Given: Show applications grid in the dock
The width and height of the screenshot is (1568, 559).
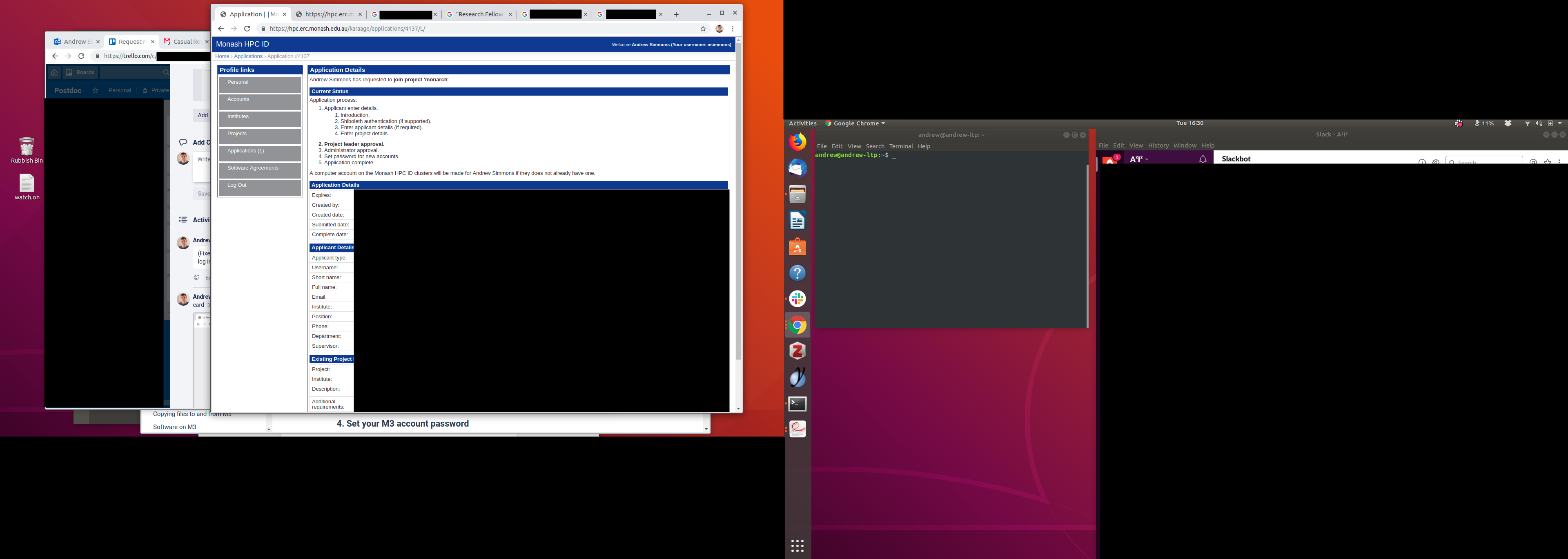Looking at the screenshot, I should click(x=797, y=546).
